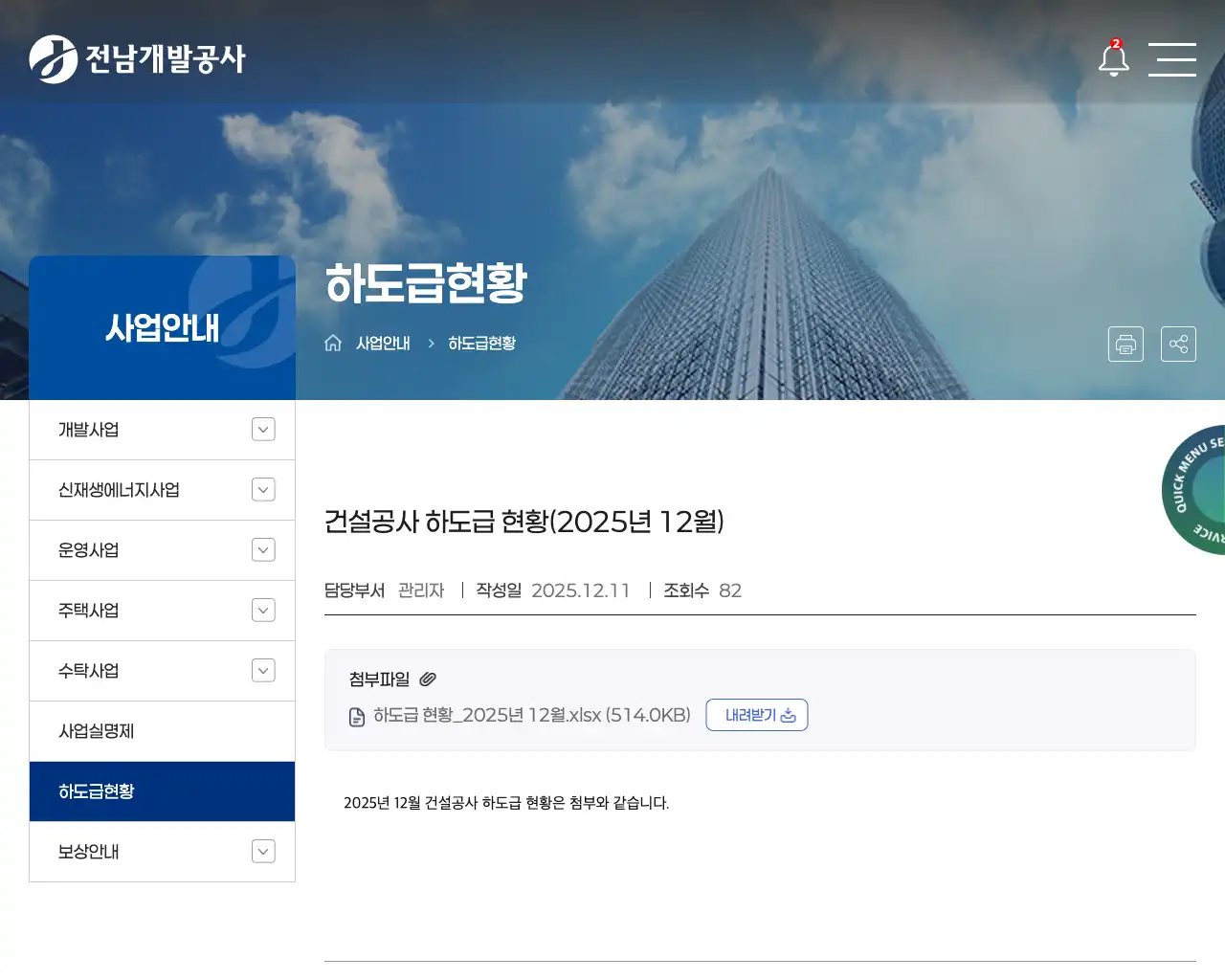Click the 하도급현황 breadcrumb link
Viewport: 1225px width, 980px height.
pos(481,343)
